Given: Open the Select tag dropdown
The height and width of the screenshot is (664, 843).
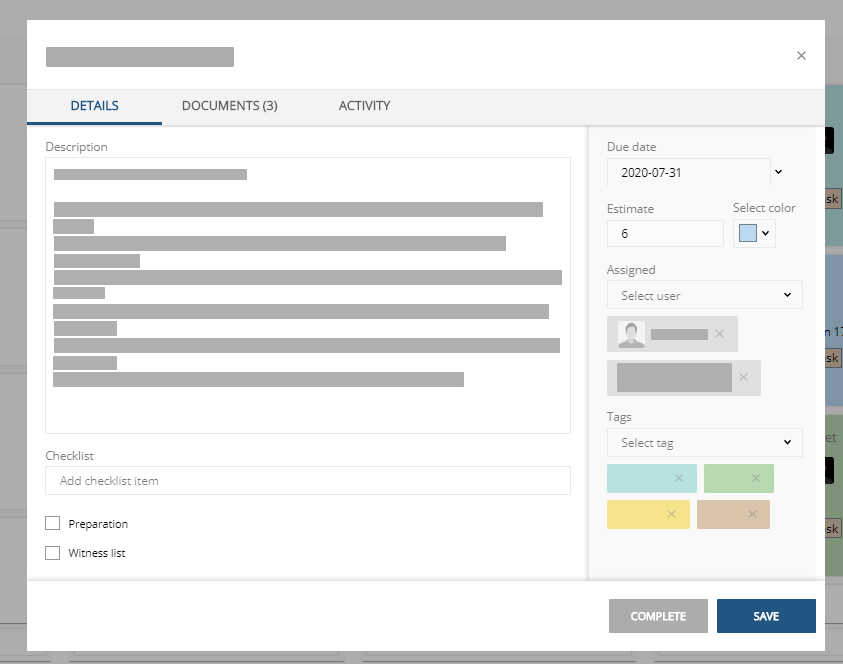Looking at the screenshot, I should [704, 442].
